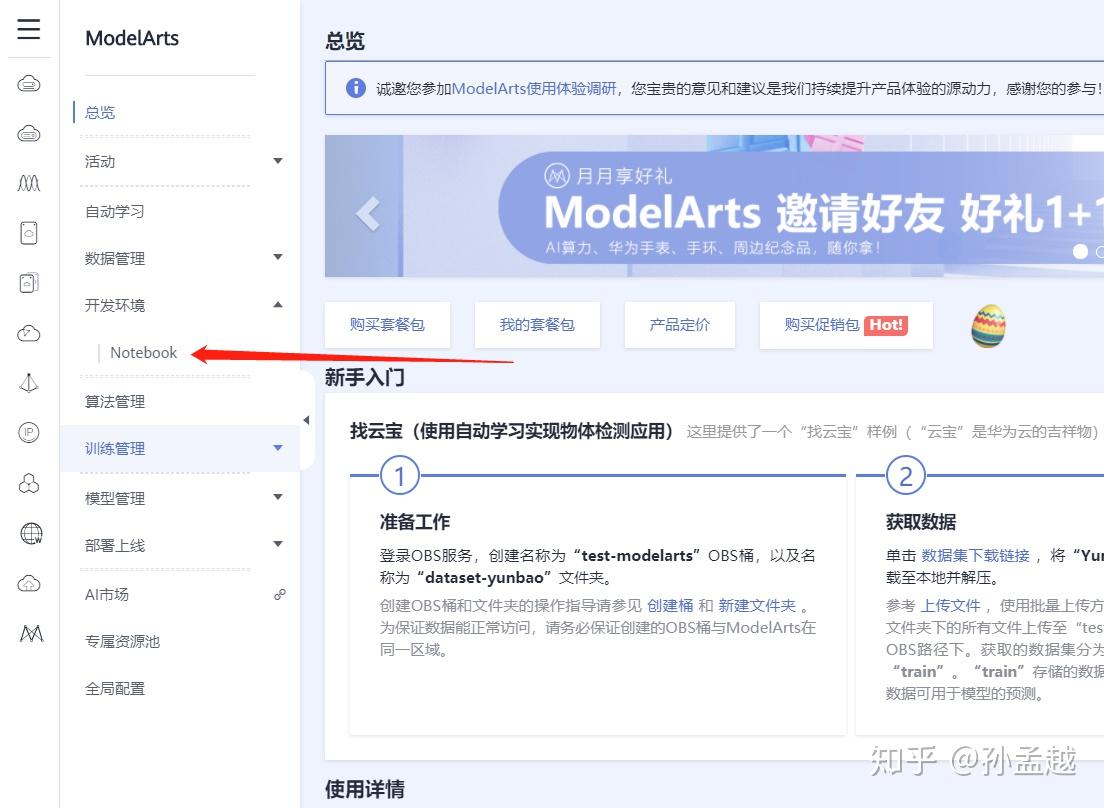Open 全局配置 in the sidebar
The width and height of the screenshot is (1104, 808).
[115, 689]
